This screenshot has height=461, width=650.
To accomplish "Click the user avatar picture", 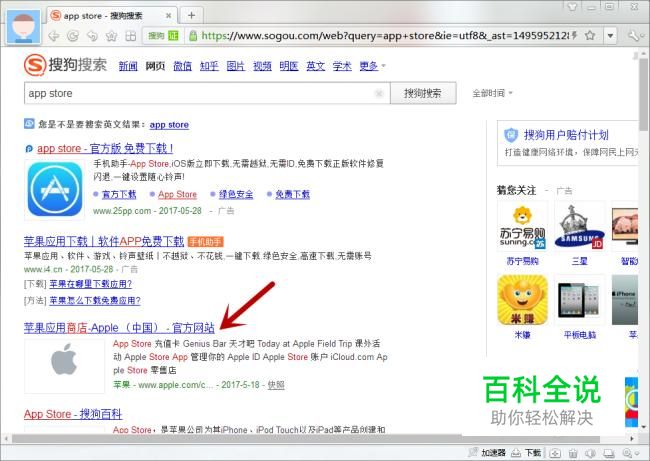I will coord(24,27).
